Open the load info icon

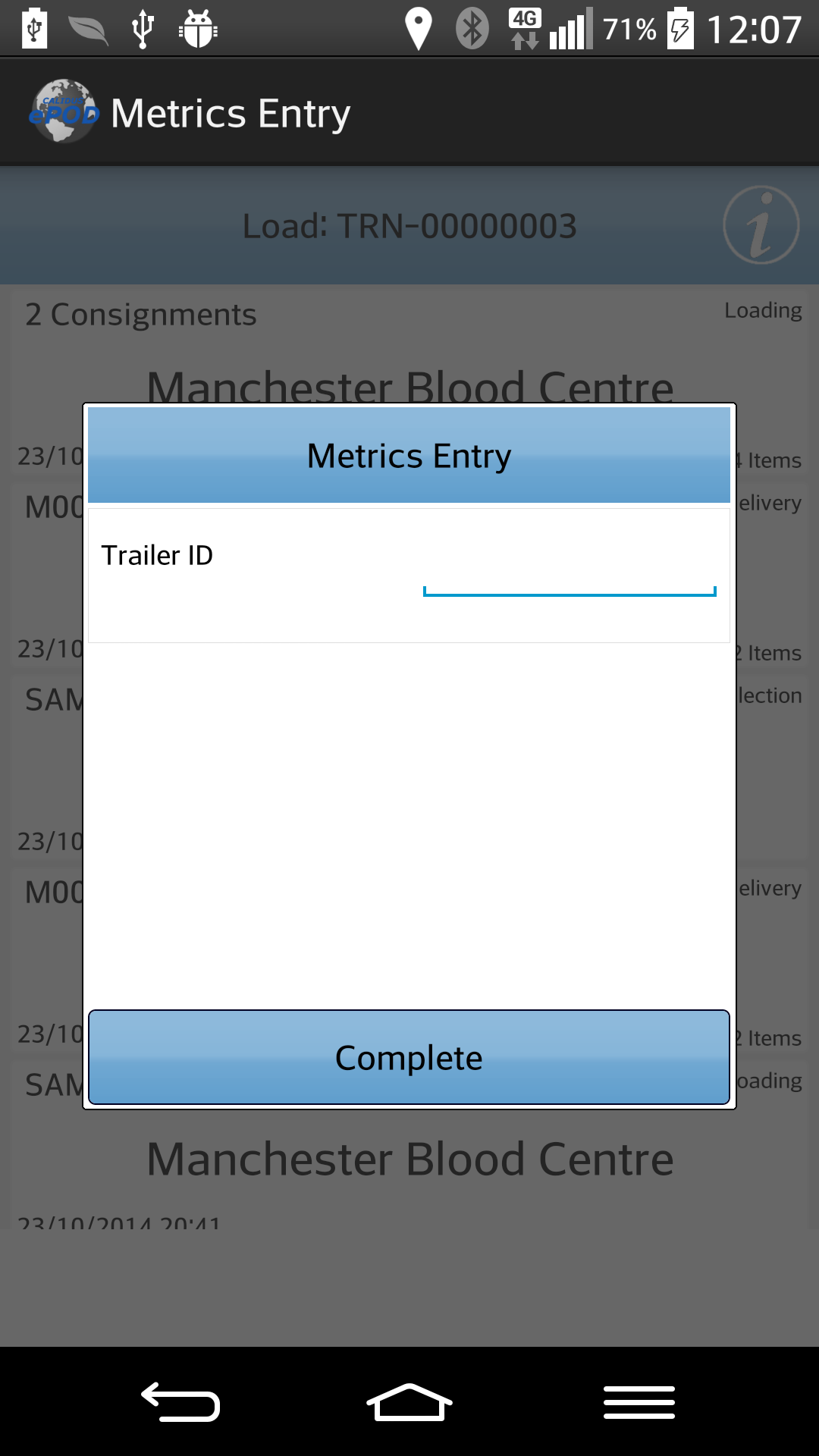point(761,225)
